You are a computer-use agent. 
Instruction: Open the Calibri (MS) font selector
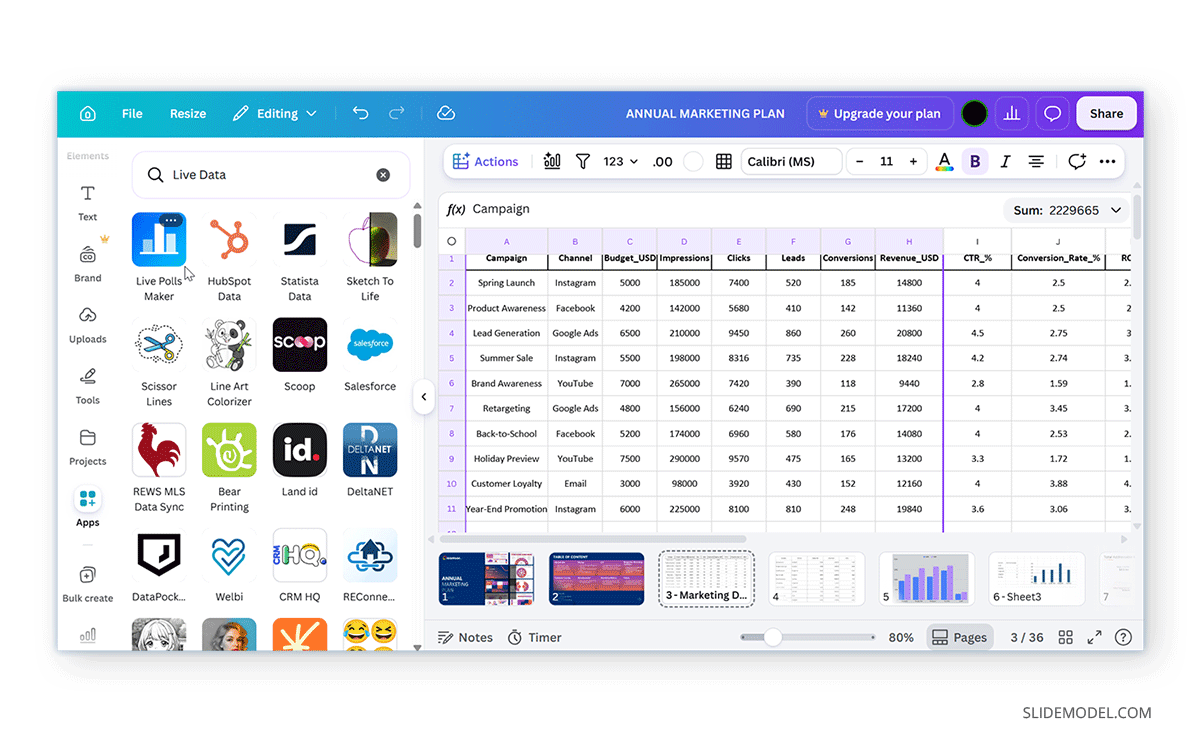tap(791, 161)
